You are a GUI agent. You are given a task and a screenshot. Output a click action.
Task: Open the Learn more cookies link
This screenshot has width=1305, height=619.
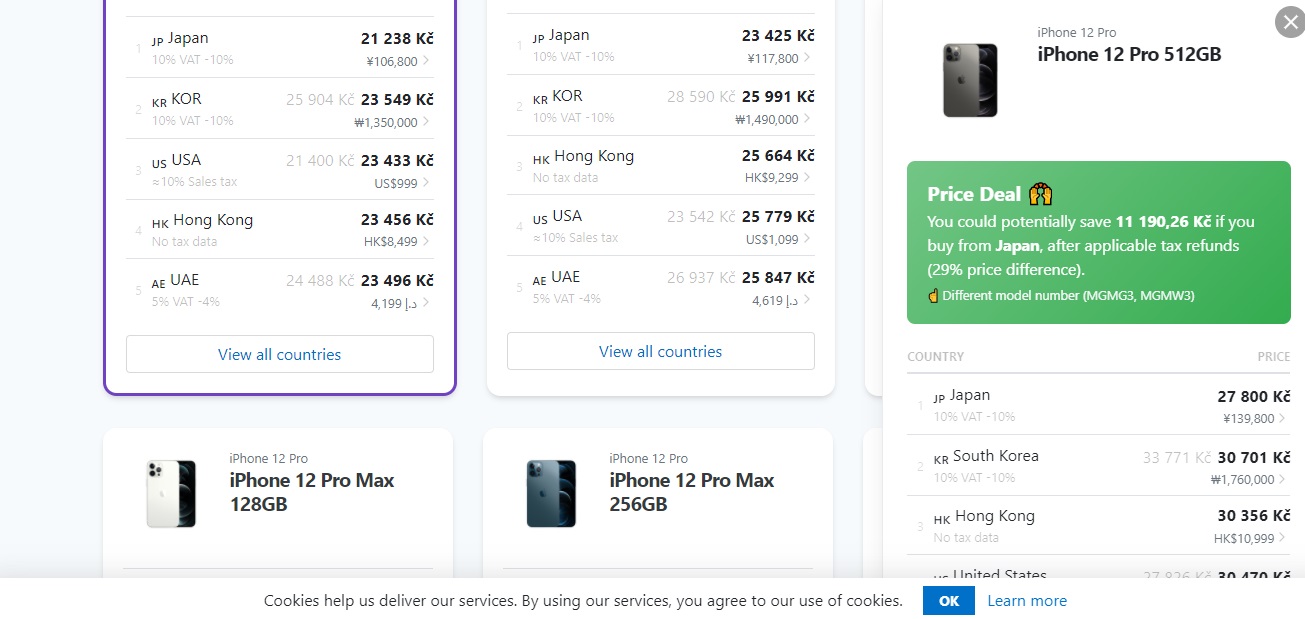[1026, 601]
